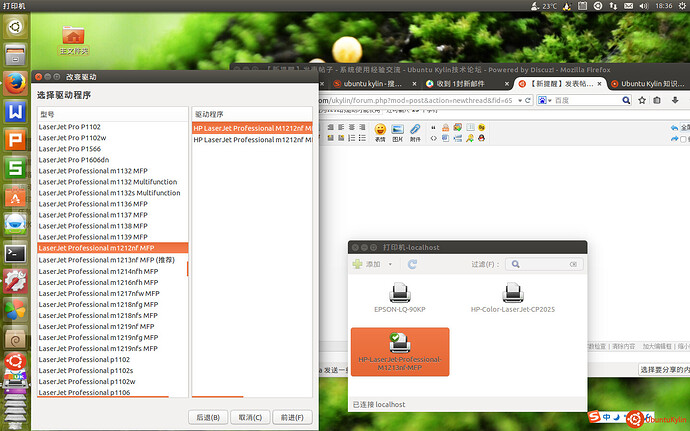Open the Baidu search engine selector dropdown
The width and height of the screenshot is (690, 431).
coord(543,100)
